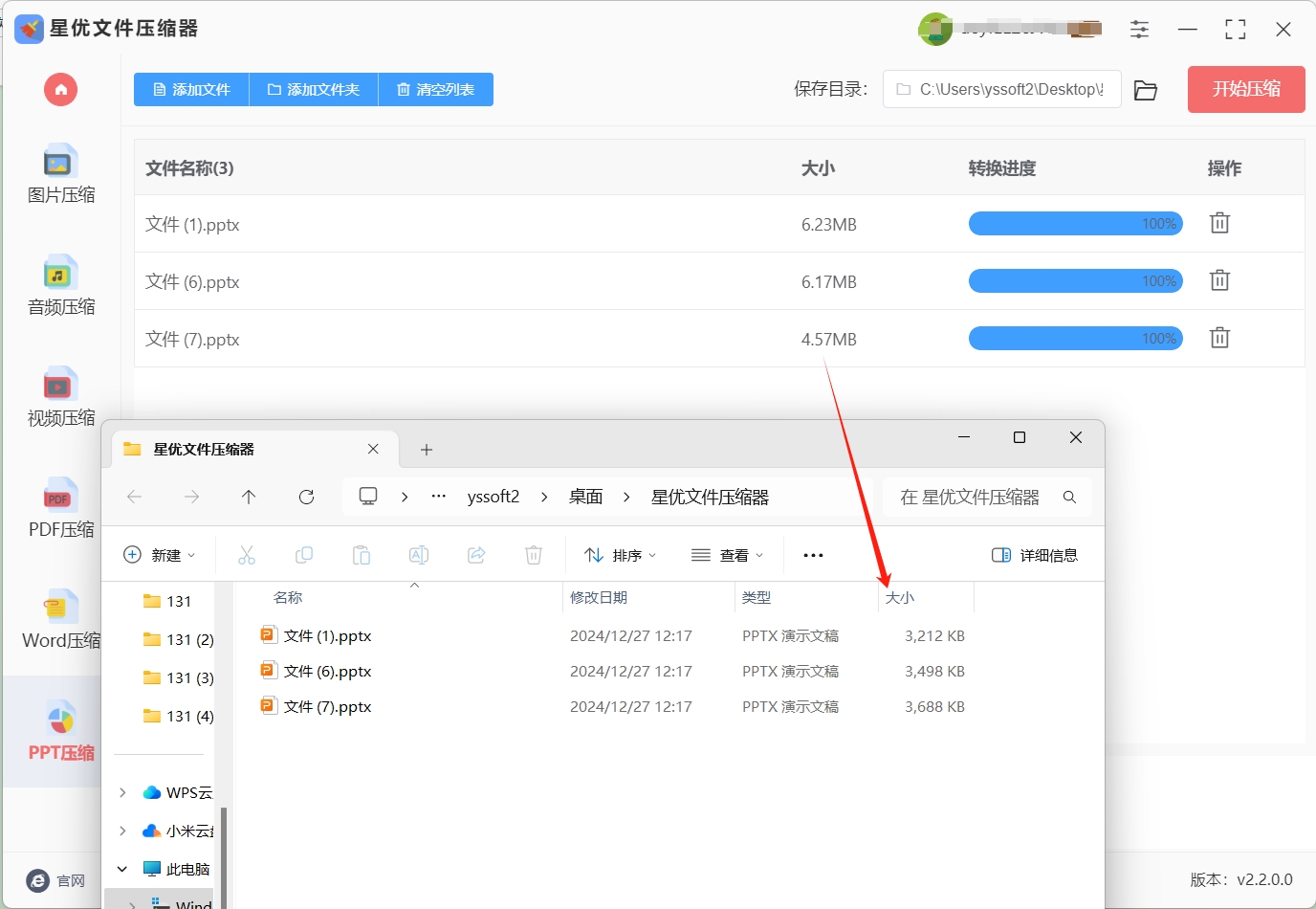Image resolution: width=1316 pixels, height=909 pixels.
Task: Delete 文件 (6).pptx from compression list
Action: [1219, 280]
